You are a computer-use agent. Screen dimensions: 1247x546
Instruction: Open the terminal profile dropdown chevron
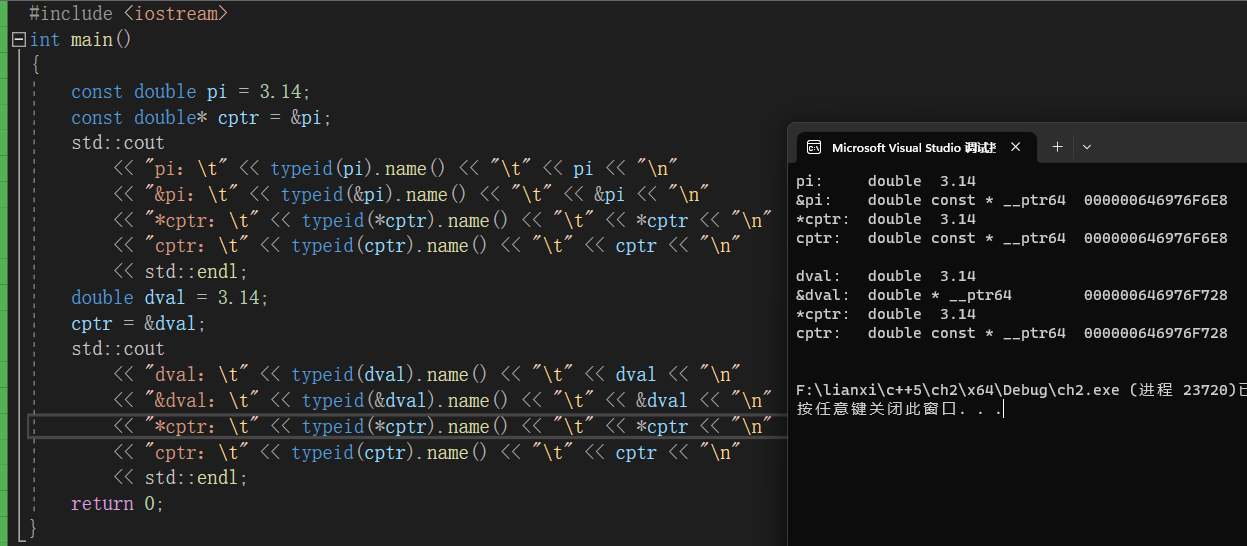point(1087,147)
